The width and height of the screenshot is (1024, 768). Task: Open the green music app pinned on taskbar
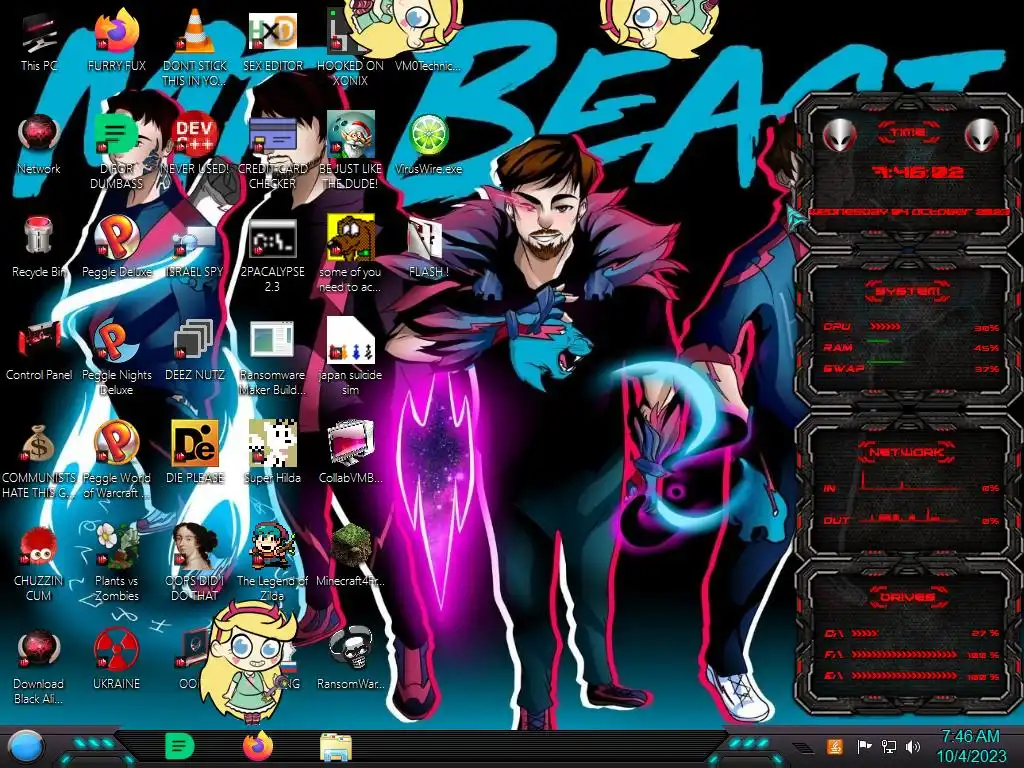[179, 746]
